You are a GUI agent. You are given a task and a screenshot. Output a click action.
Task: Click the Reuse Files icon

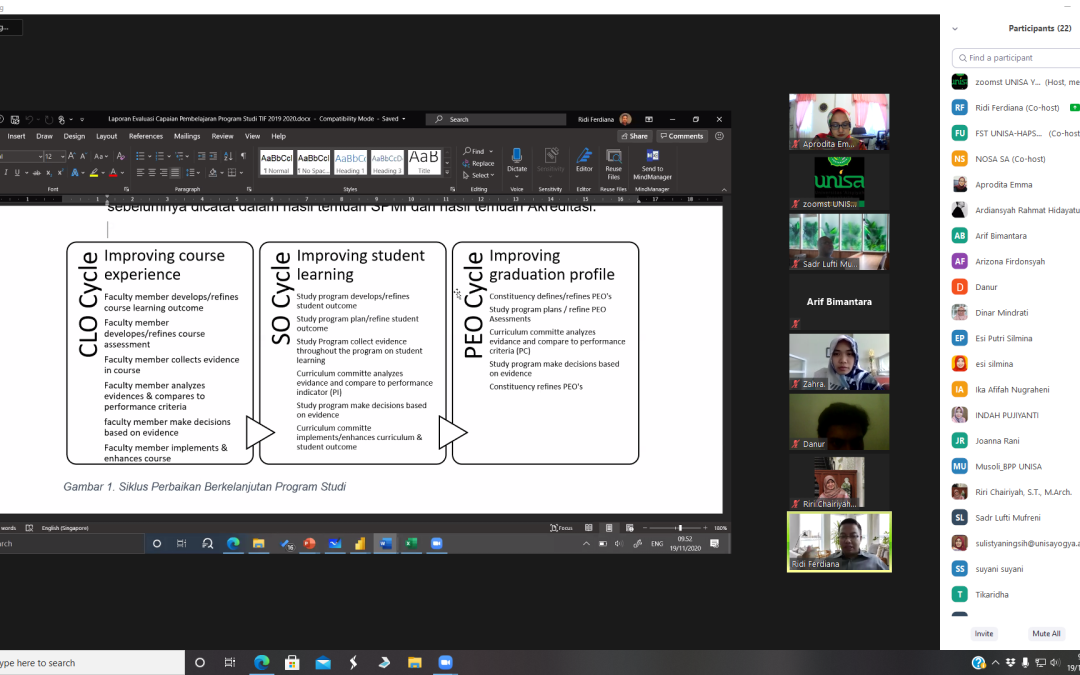pos(613,158)
